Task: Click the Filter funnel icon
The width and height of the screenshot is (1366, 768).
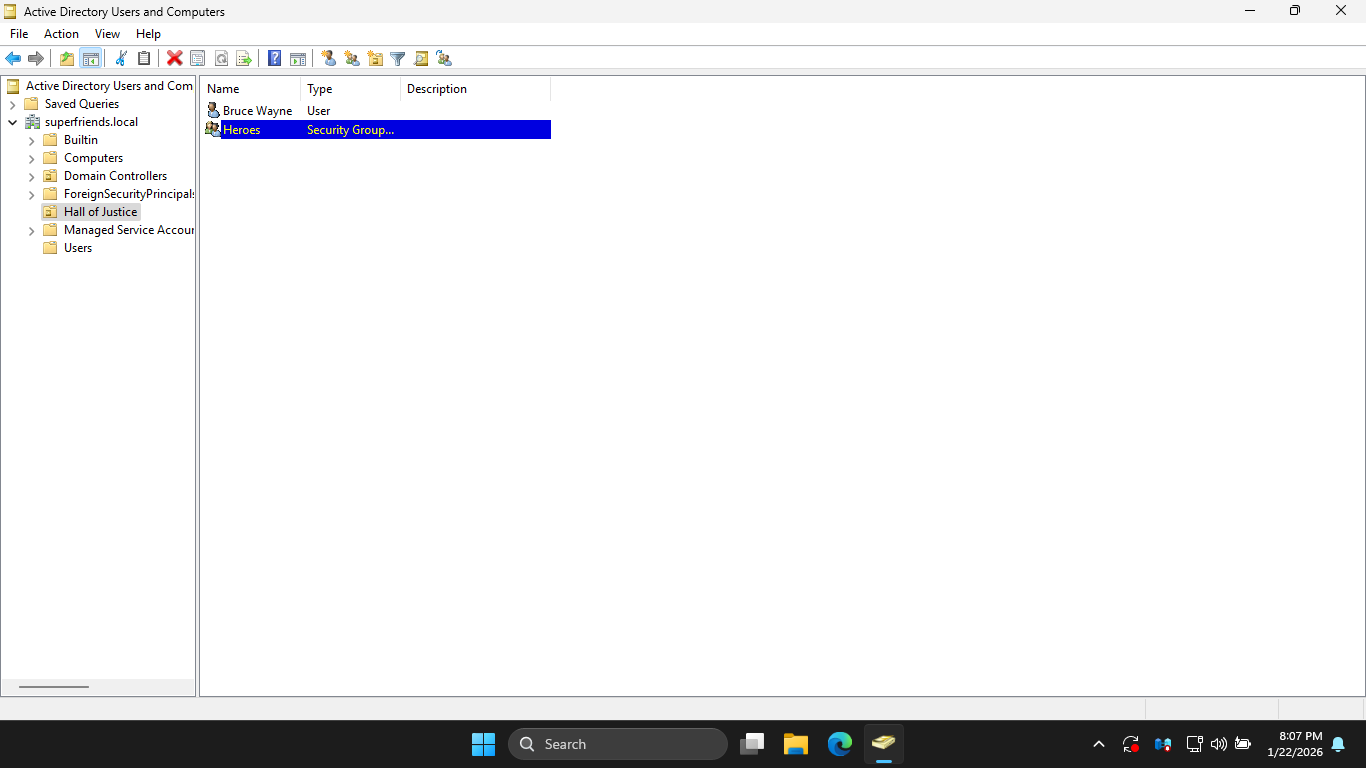Action: 397,59
